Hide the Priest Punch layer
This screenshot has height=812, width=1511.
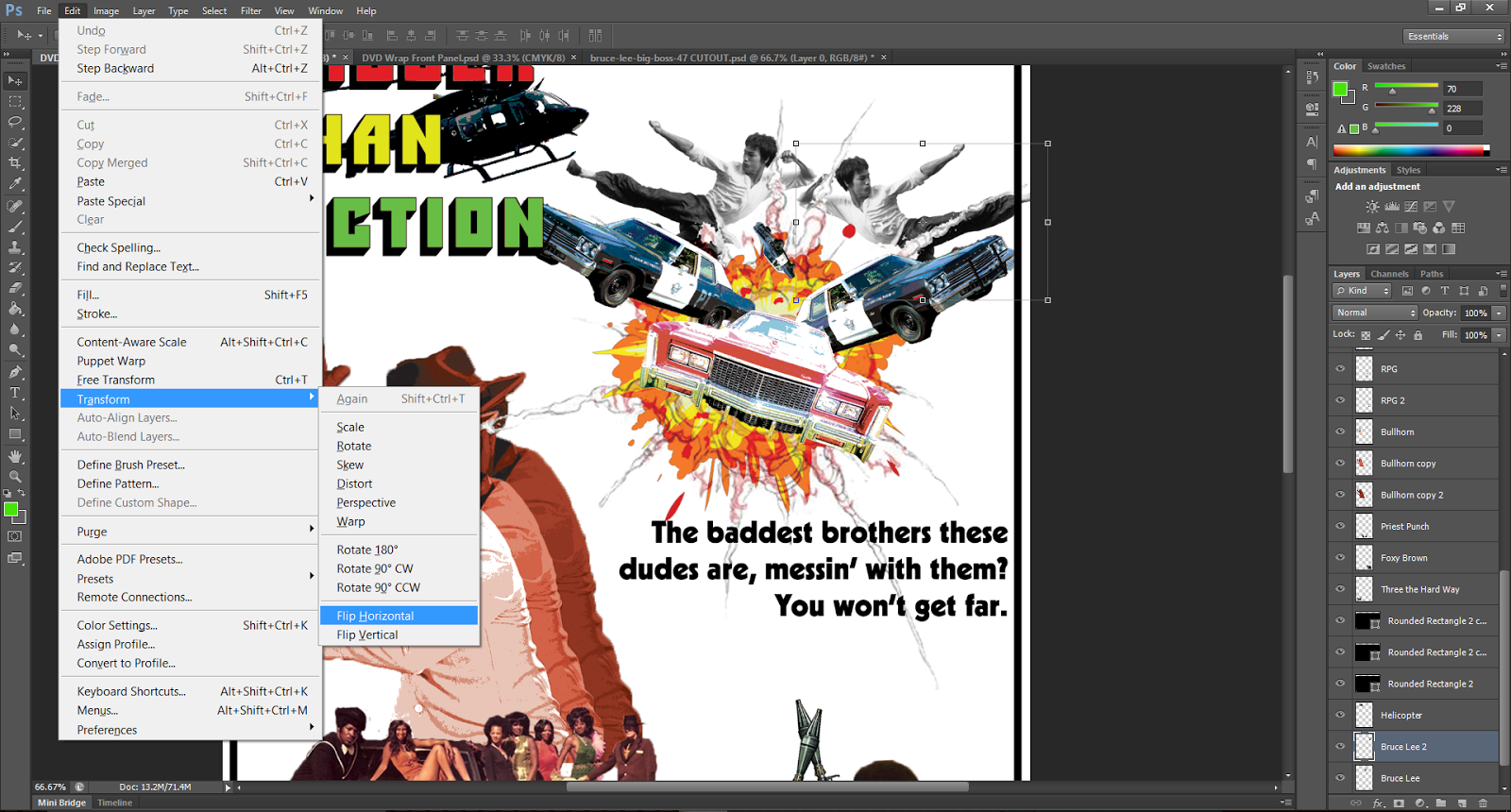(x=1340, y=526)
